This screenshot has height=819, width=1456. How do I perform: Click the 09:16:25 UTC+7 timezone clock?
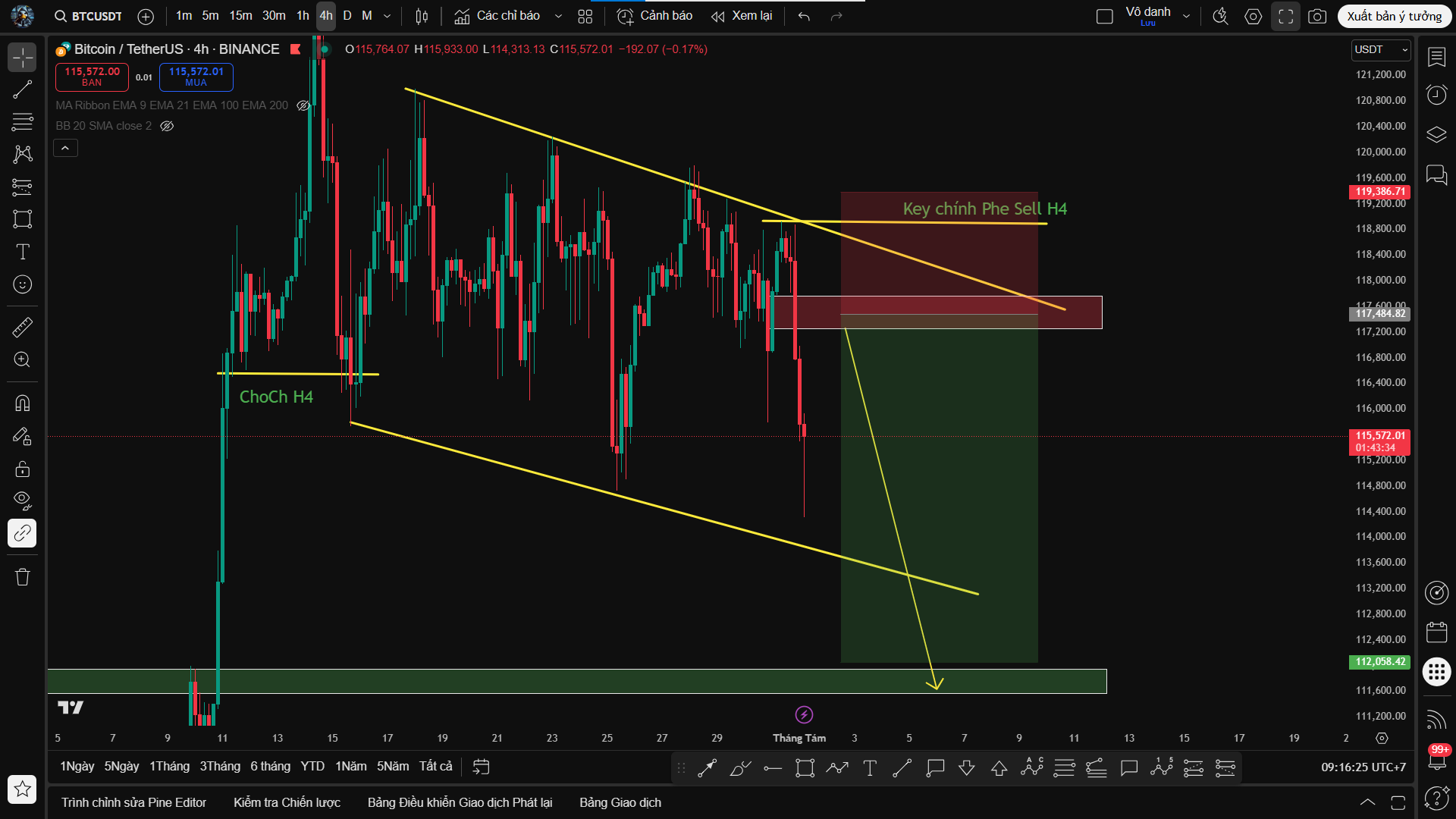click(x=1363, y=767)
